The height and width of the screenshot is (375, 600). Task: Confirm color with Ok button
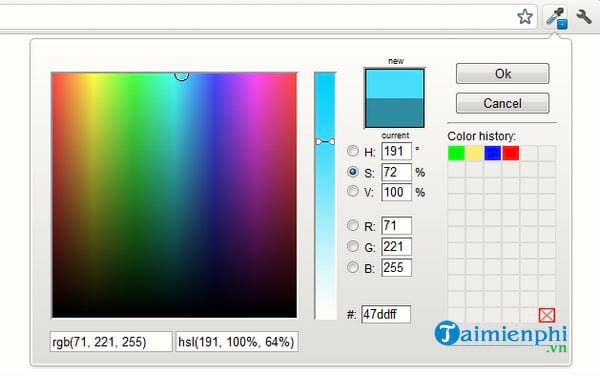click(x=502, y=73)
